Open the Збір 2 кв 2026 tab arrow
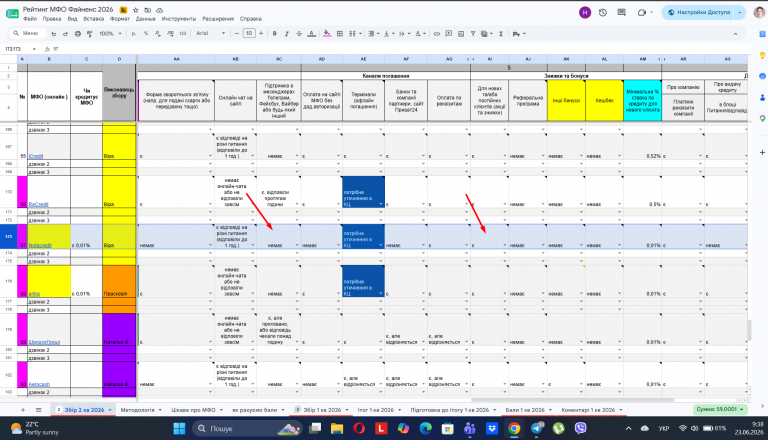 (110, 410)
